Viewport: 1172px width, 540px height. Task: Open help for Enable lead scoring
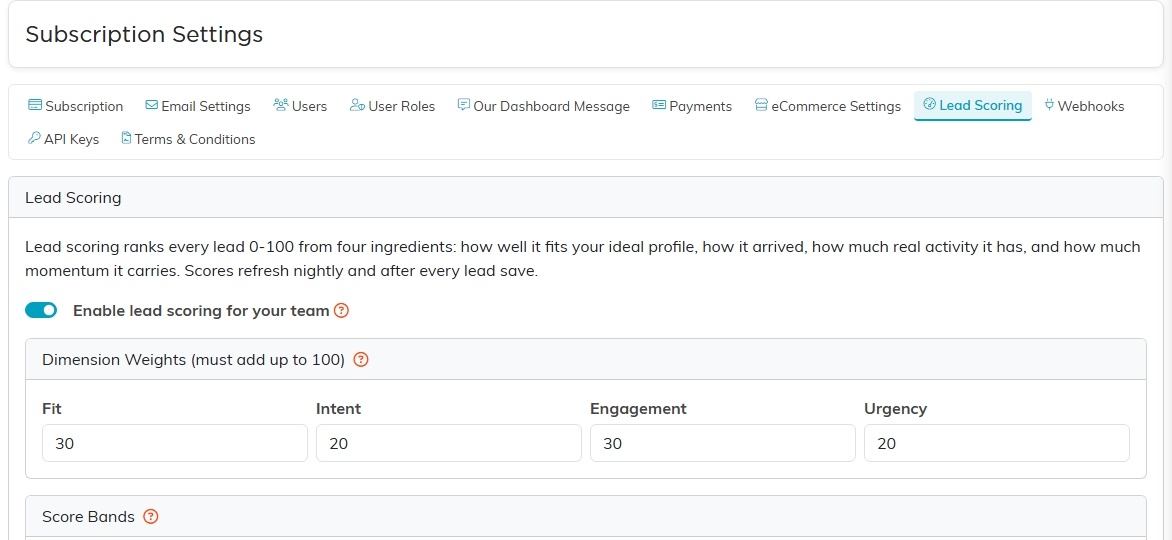coord(341,310)
